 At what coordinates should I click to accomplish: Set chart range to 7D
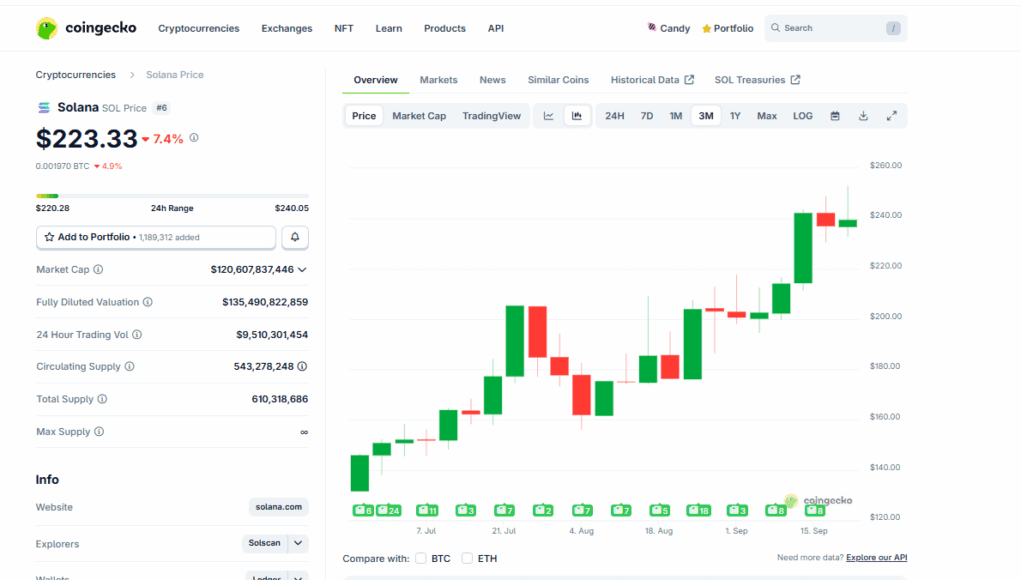pyautogui.click(x=647, y=116)
